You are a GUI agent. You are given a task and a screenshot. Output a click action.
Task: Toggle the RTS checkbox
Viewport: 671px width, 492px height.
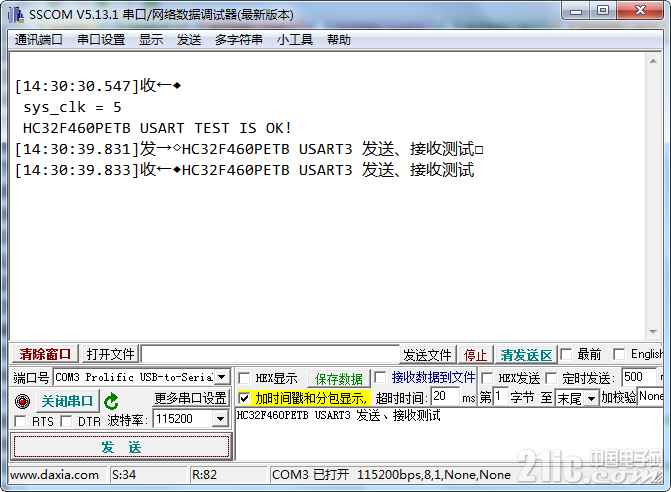click(x=20, y=421)
